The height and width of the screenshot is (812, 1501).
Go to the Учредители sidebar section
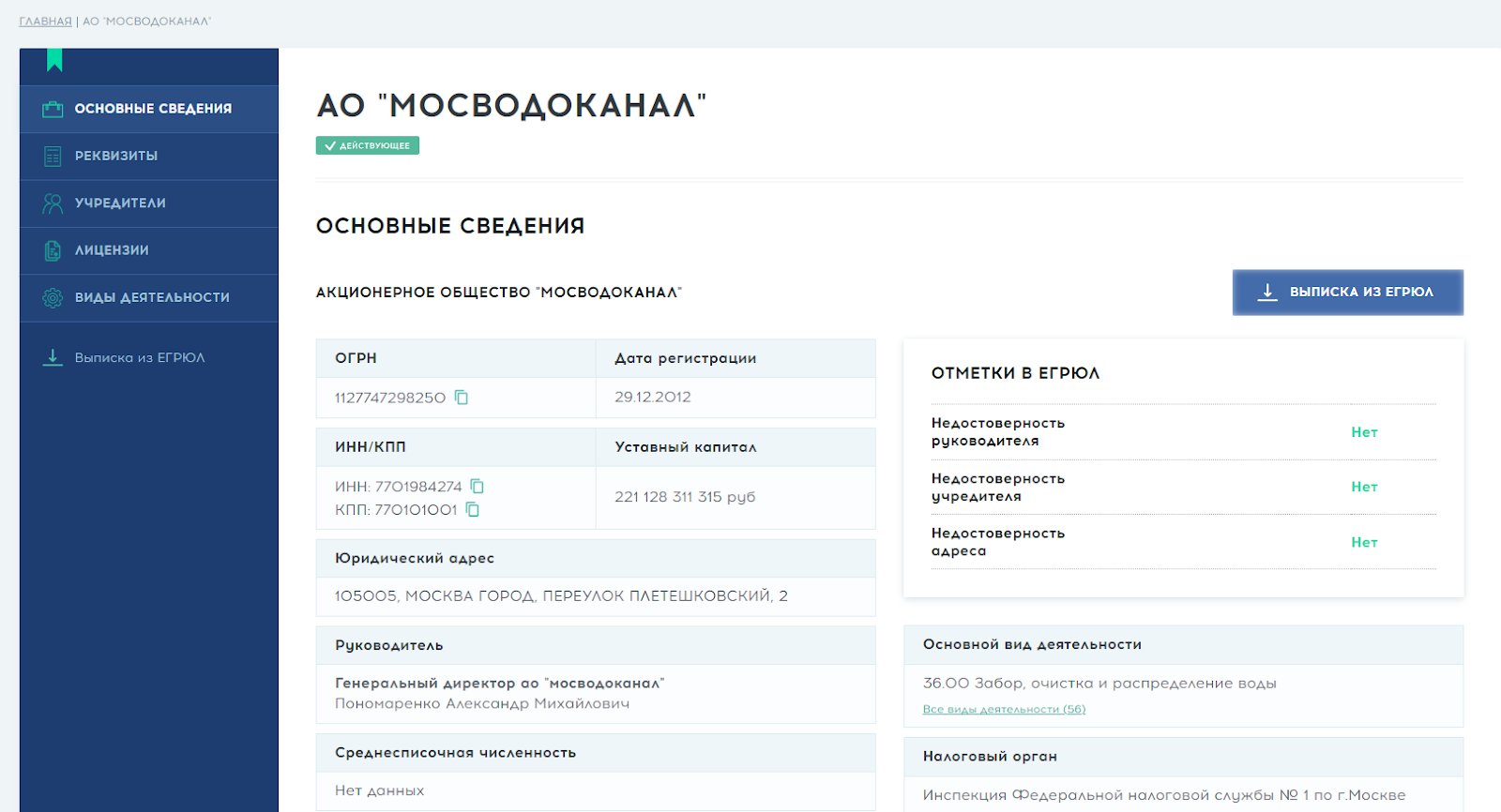(x=120, y=203)
